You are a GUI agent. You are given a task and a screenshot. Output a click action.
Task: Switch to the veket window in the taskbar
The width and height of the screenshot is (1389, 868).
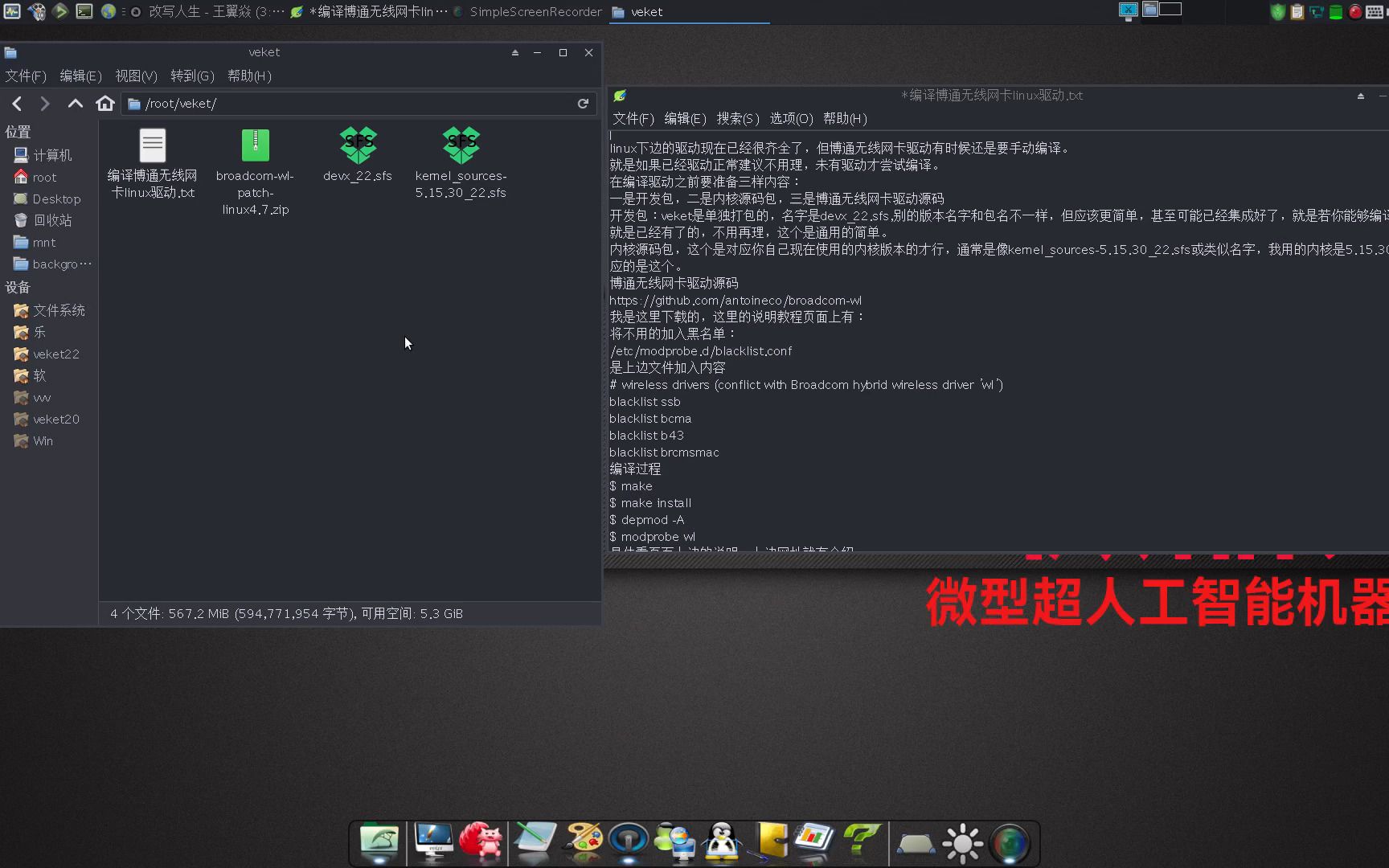[648, 12]
